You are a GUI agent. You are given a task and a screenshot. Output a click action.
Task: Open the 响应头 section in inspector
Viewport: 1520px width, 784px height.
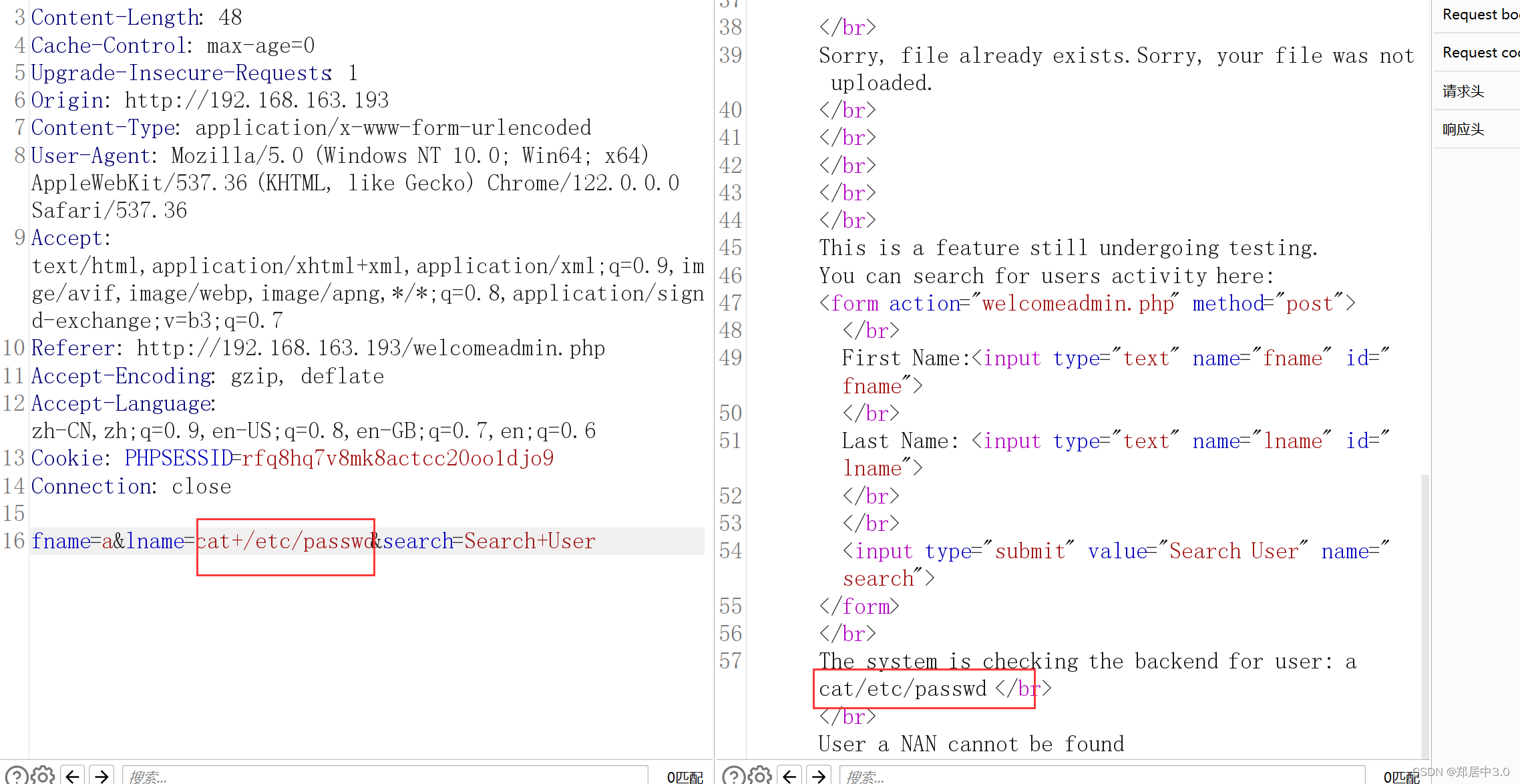coord(1477,129)
